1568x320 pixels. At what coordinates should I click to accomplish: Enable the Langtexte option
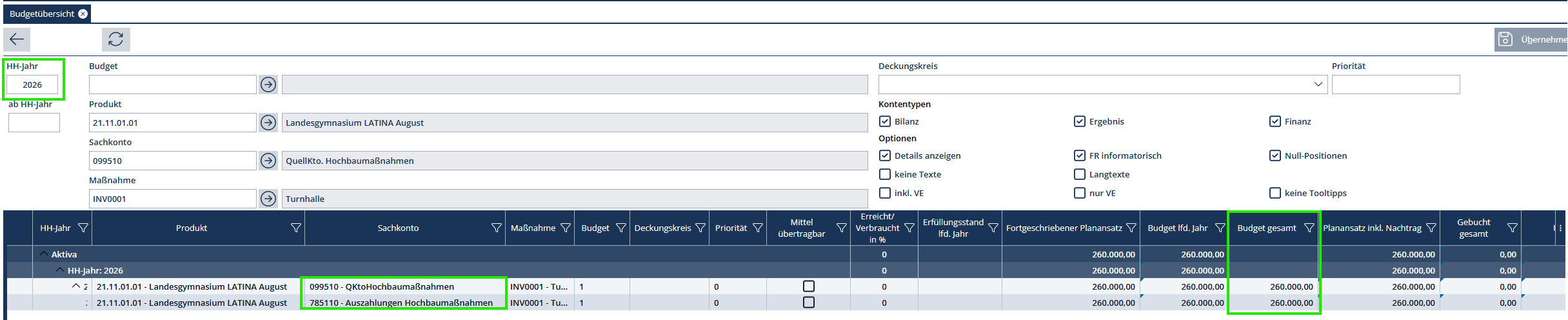1079,174
